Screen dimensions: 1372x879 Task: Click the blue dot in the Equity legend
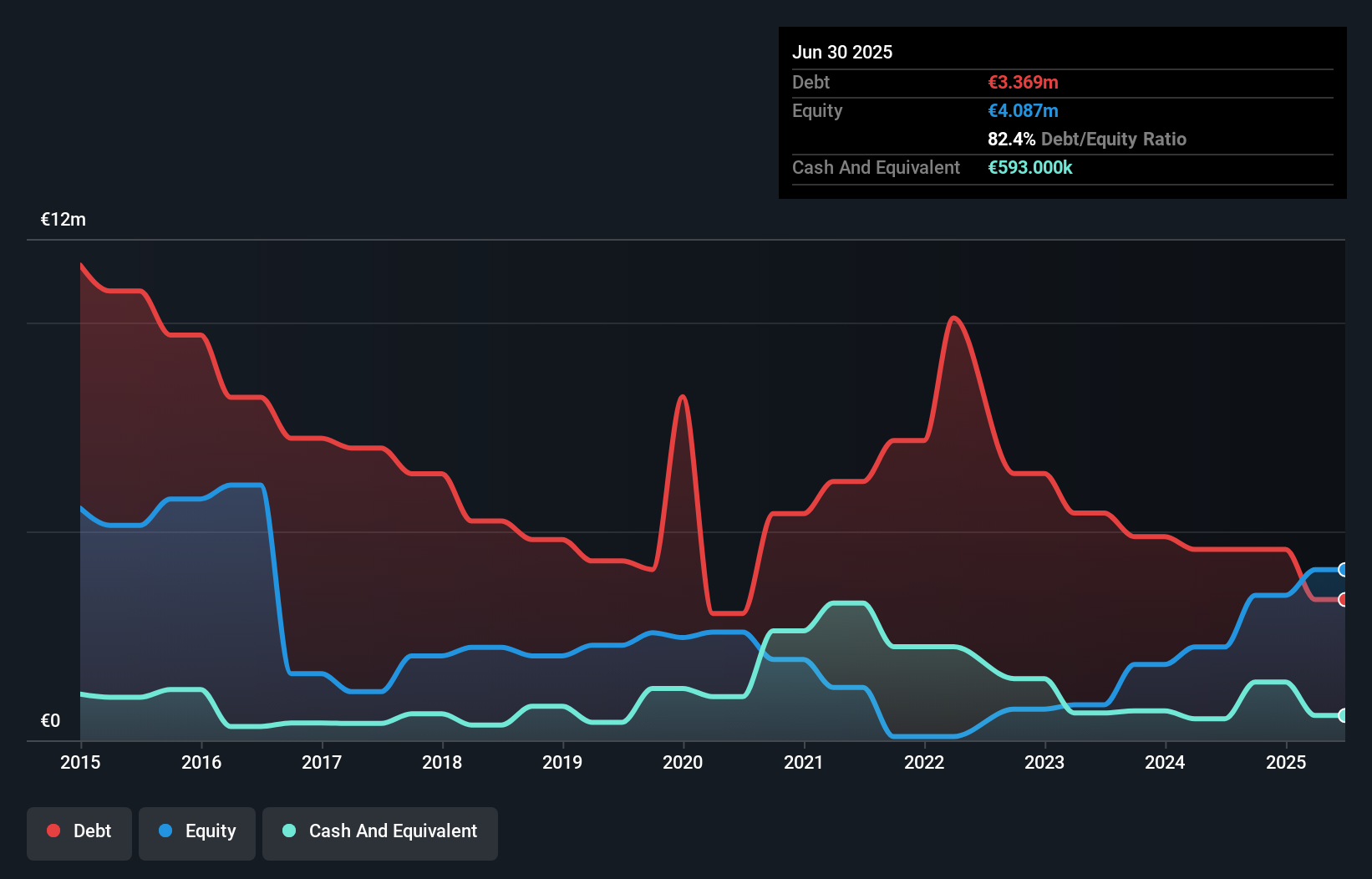[x=165, y=831]
